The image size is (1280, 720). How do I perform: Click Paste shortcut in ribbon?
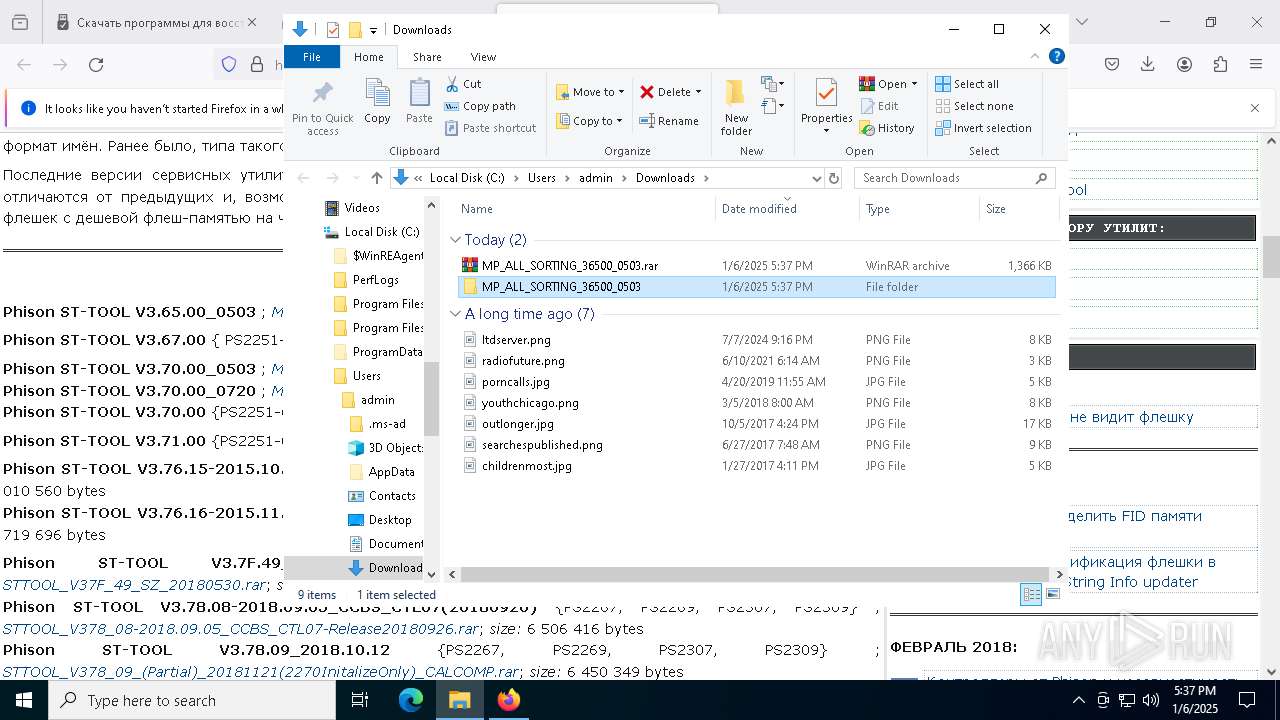(490, 128)
